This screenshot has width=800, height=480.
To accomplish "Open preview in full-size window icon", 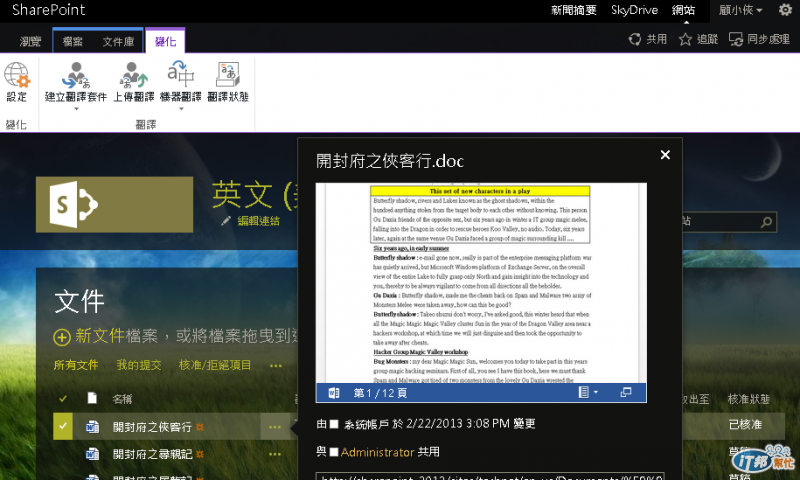I will [x=626, y=392].
